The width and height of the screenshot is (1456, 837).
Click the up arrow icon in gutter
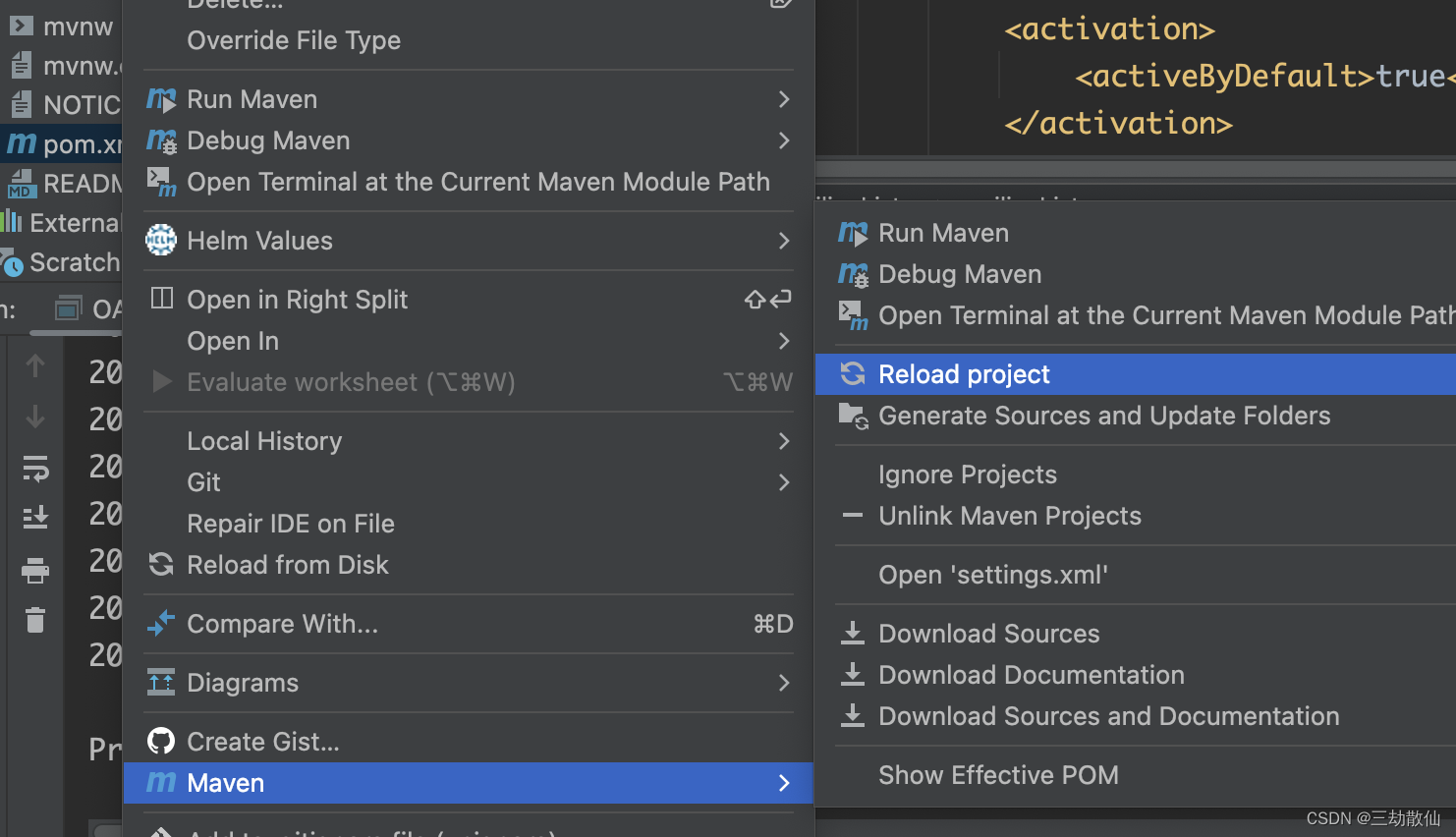(x=35, y=366)
